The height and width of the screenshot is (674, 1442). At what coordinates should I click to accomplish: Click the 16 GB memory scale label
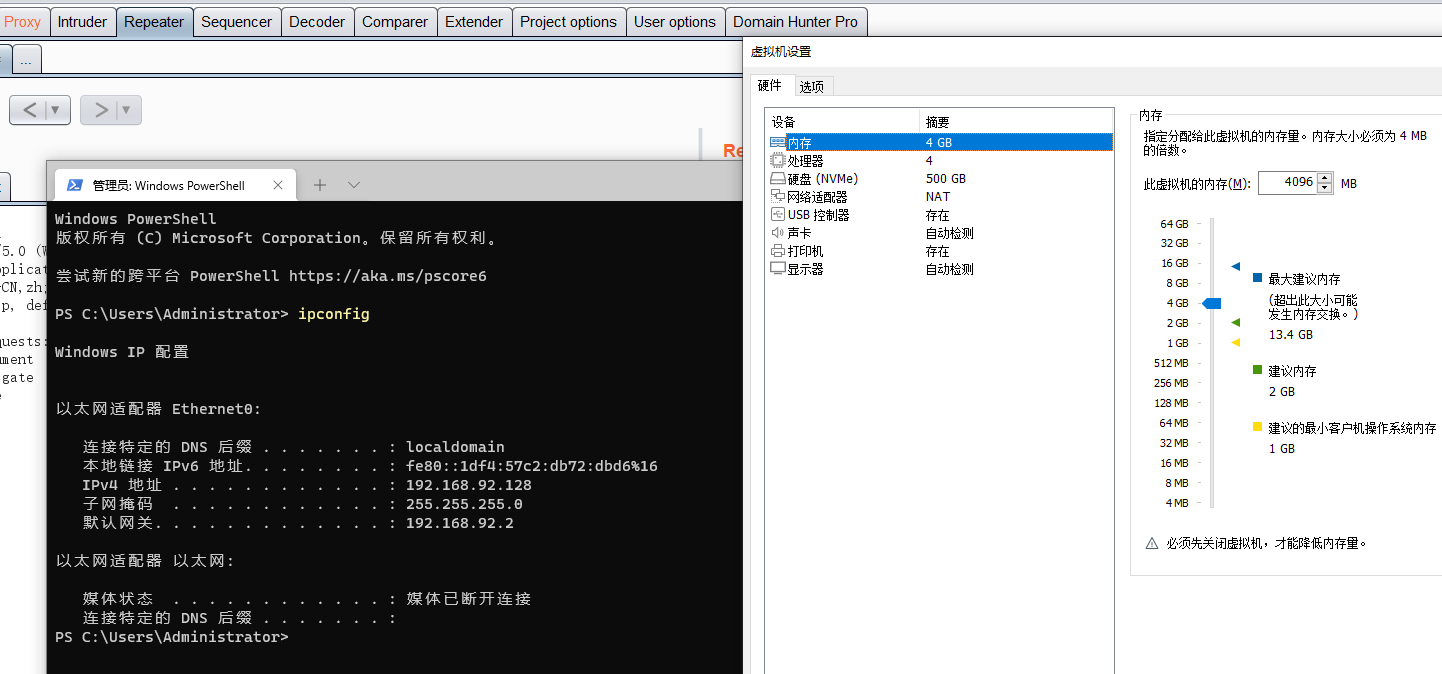click(x=1174, y=264)
